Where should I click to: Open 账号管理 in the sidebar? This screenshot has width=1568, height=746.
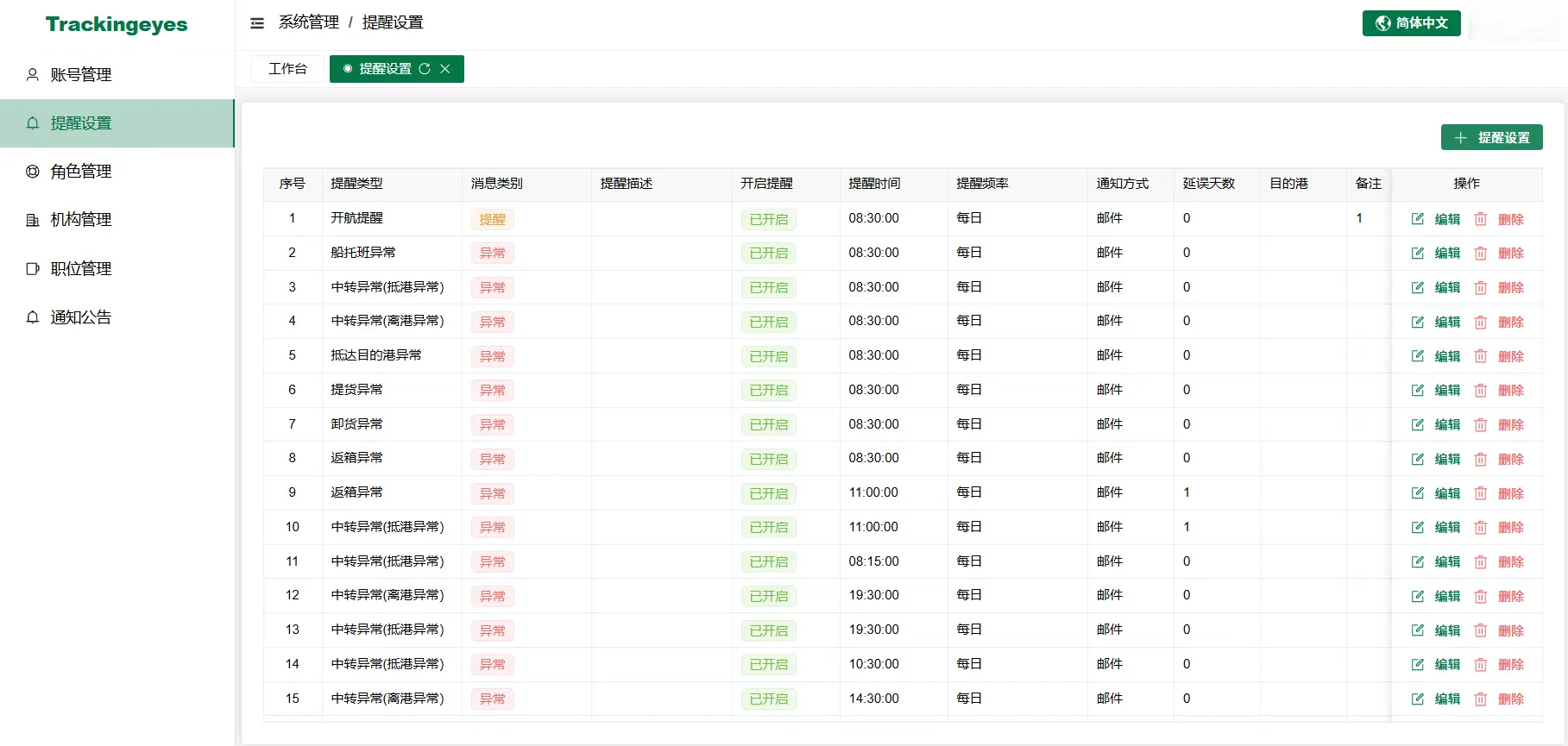(x=117, y=75)
